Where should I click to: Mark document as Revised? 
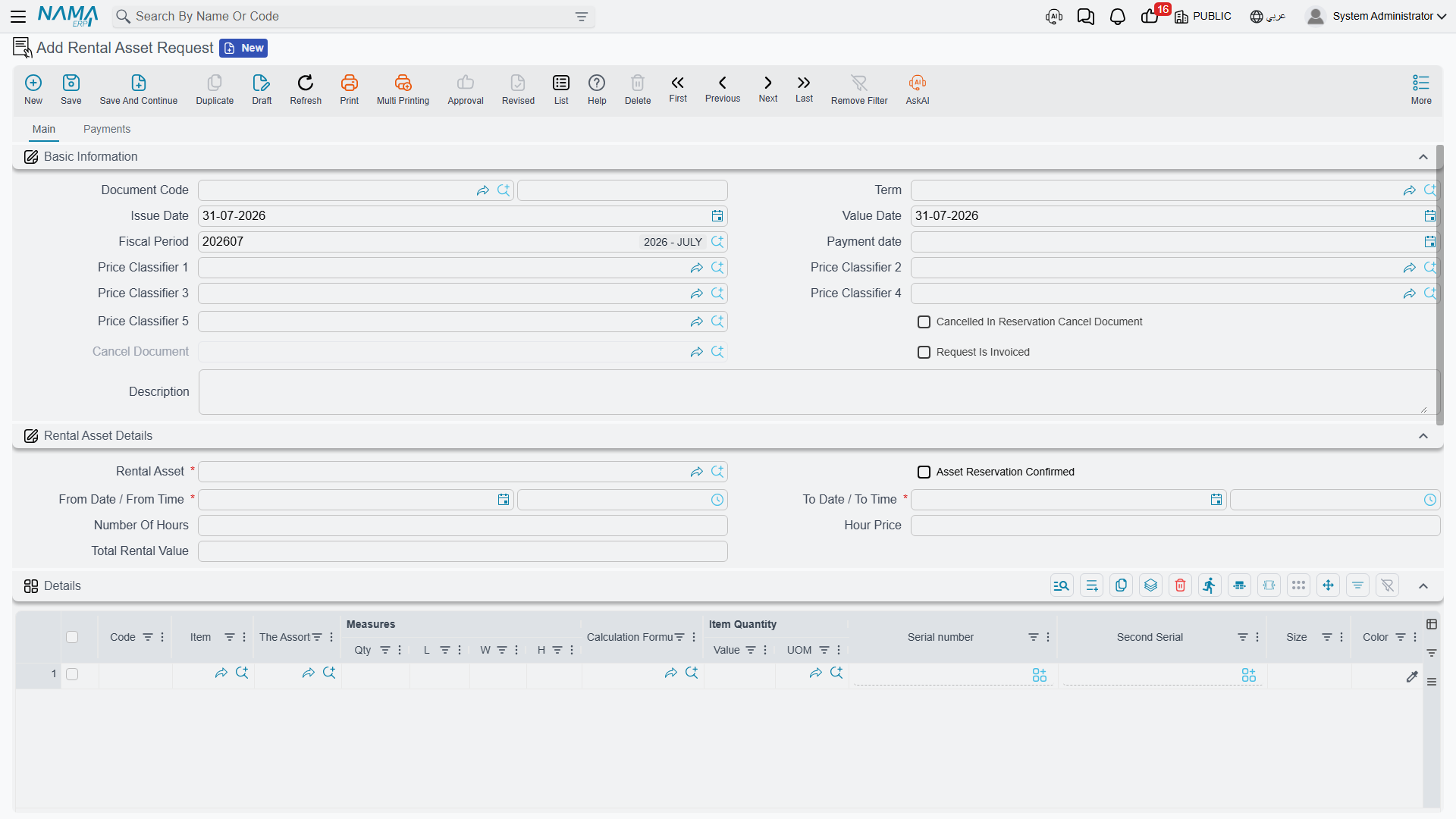[x=518, y=89]
